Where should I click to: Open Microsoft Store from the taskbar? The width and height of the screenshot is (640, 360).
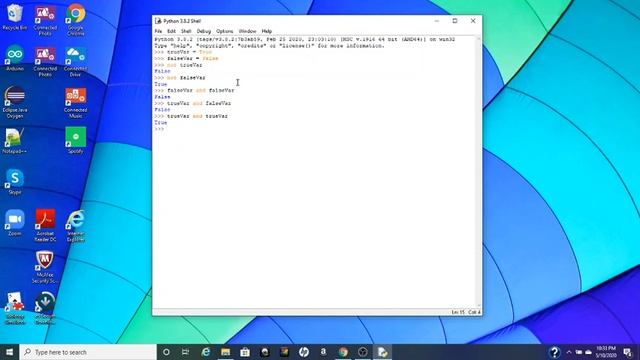(x=245, y=352)
